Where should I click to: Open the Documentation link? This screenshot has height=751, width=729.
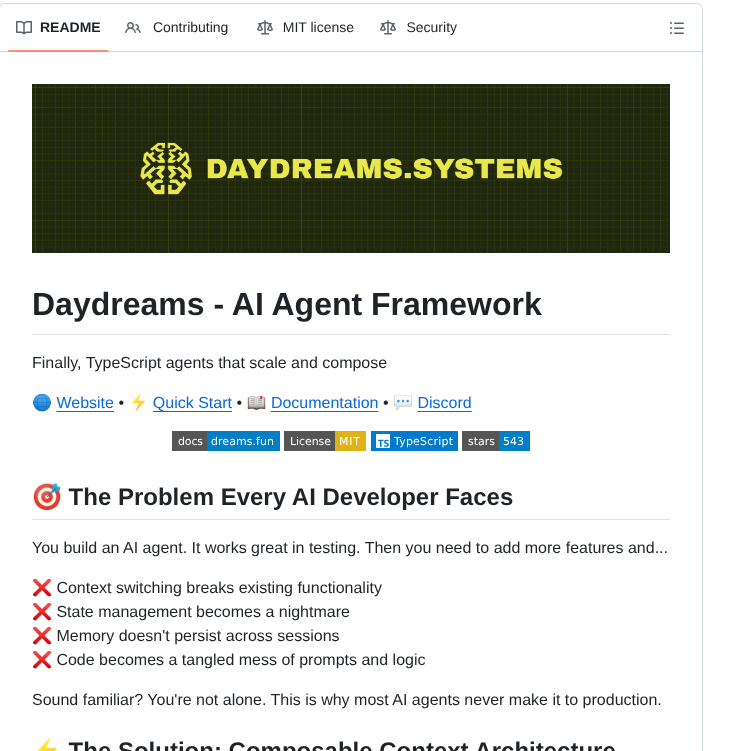(x=324, y=403)
